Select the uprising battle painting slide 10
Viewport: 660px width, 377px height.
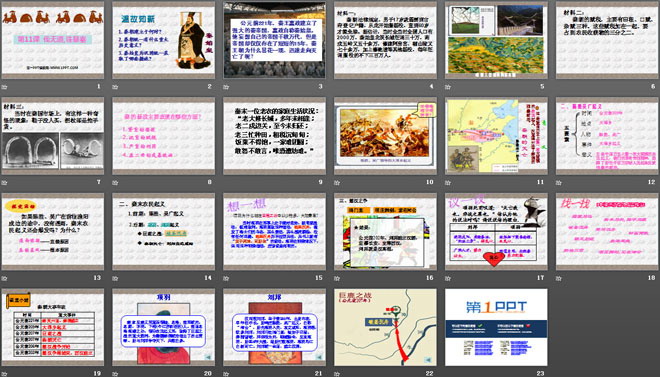385,136
